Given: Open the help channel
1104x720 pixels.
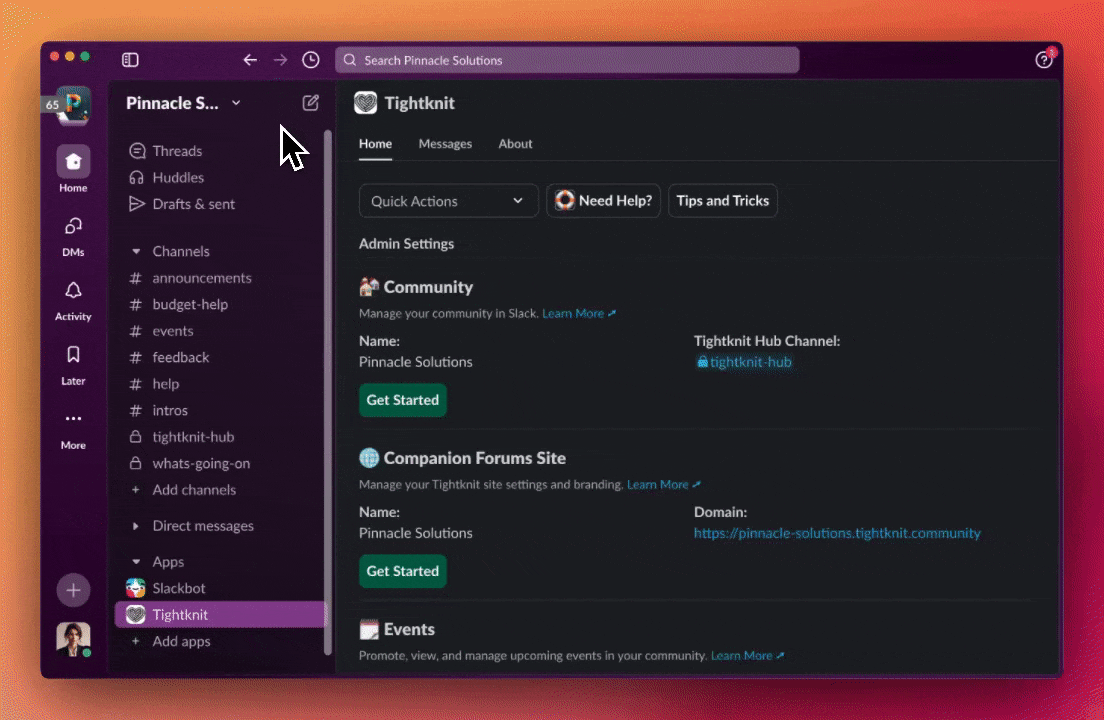Looking at the screenshot, I should pyautogui.click(x=165, y=384).
